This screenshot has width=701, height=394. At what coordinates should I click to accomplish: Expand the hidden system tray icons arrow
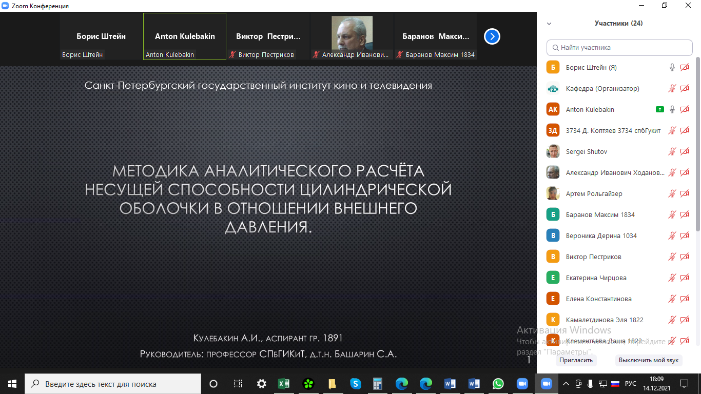[x=566, y=384]
